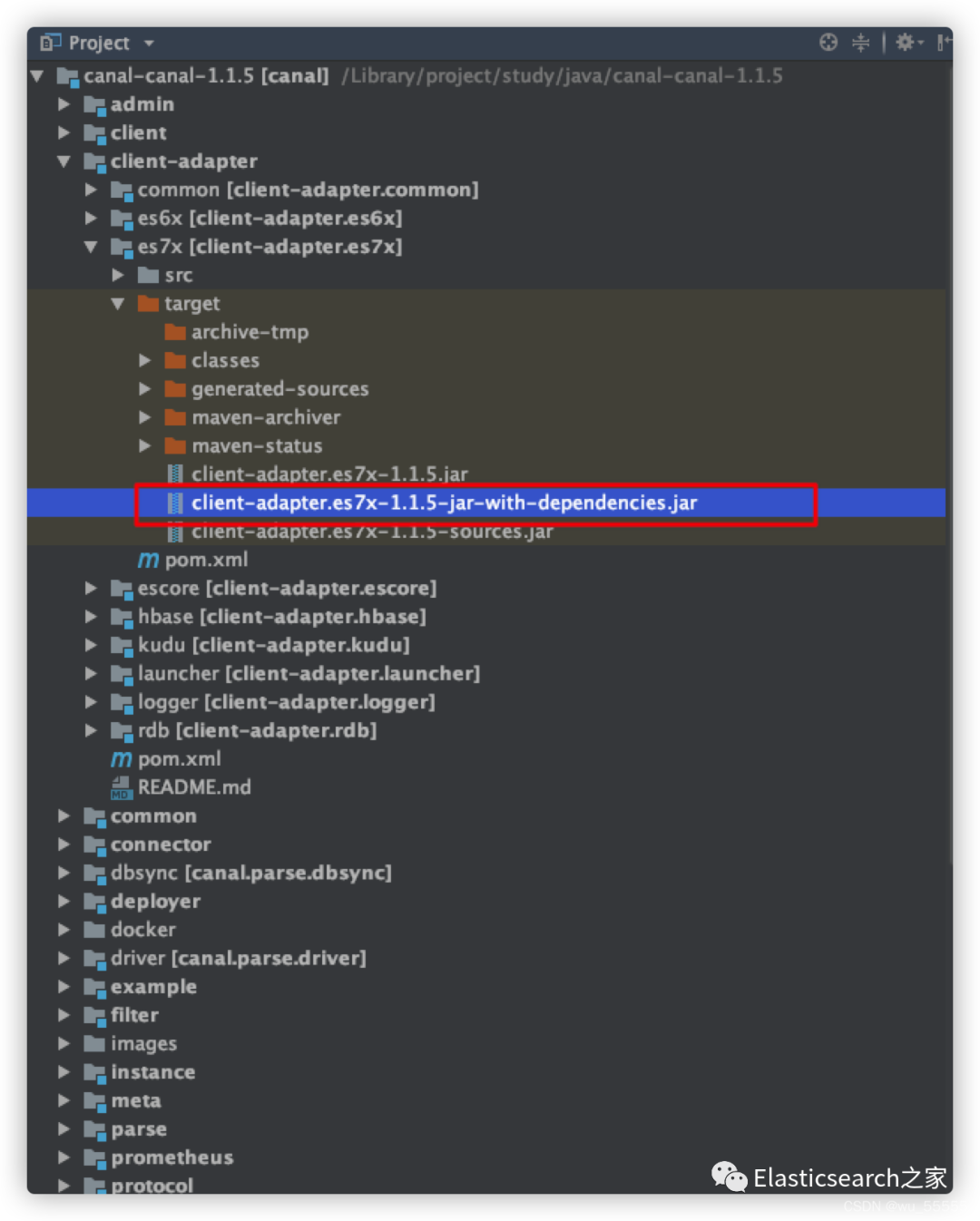Select maven-archiver folder
Viewport: 980px width, 1221px height.
tap(266, 417)
